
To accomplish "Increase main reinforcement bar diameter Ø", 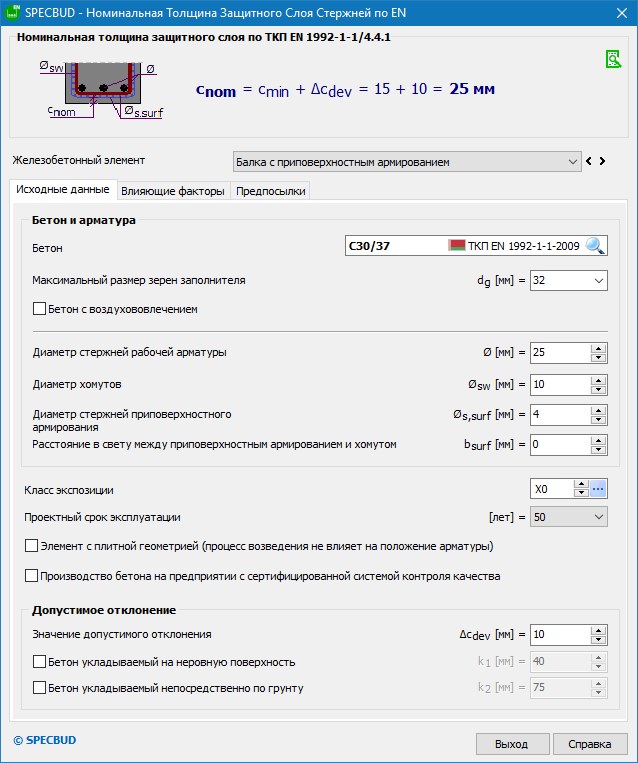I will click(x=599, y=348).
